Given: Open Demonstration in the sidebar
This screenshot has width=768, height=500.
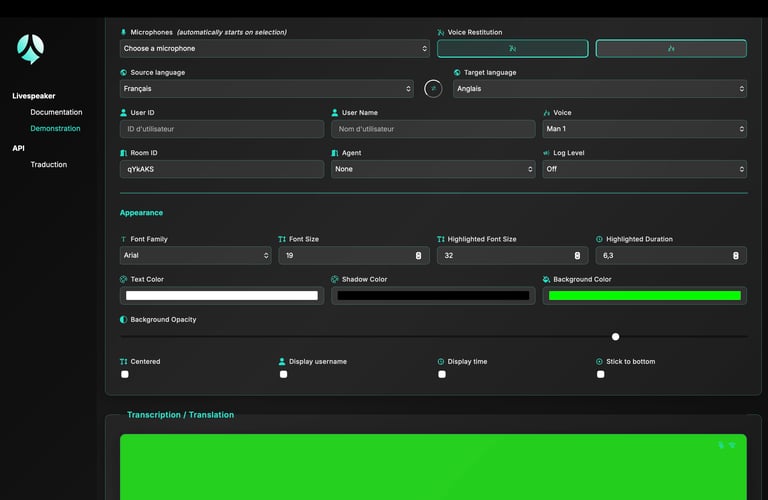Looking at the screenshot, I should pos(55,128).
